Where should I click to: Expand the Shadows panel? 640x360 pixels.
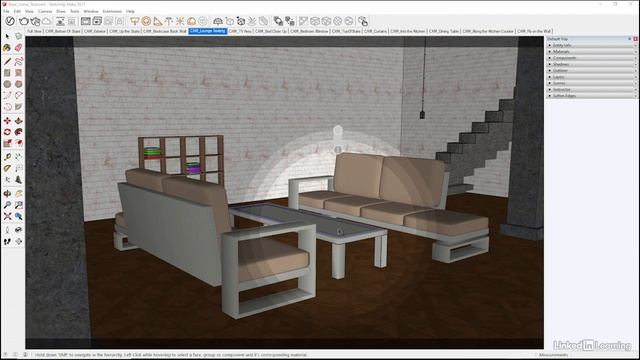[591, 64]
